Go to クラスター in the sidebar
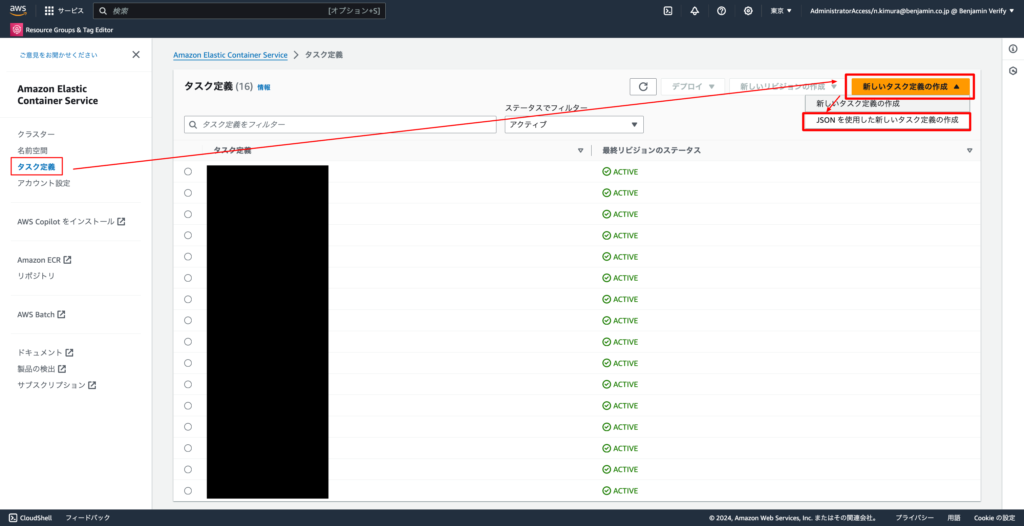Image resolution: width=1024 pixels, height=526 pixels. 36,135
